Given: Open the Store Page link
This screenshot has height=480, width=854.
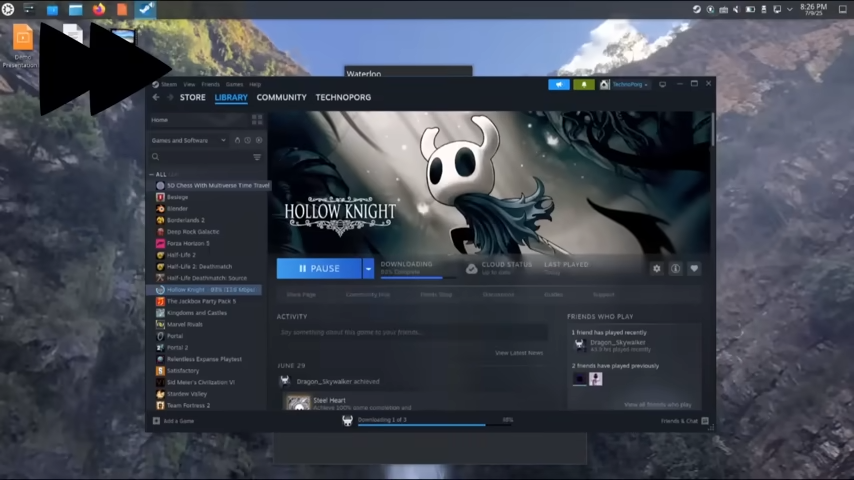Looking at the screenshot, I should [x=301, y=295].
